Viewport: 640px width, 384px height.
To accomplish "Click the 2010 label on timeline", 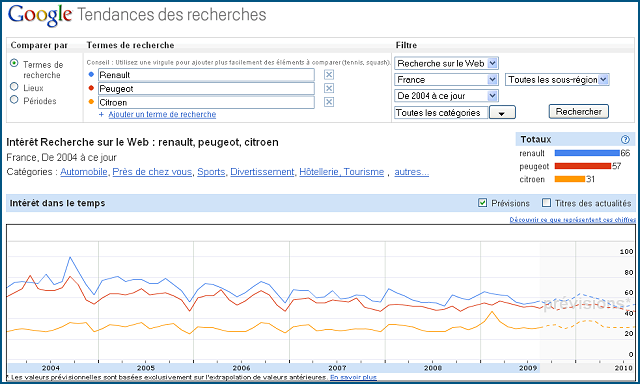I will click(x=623, y=368).
